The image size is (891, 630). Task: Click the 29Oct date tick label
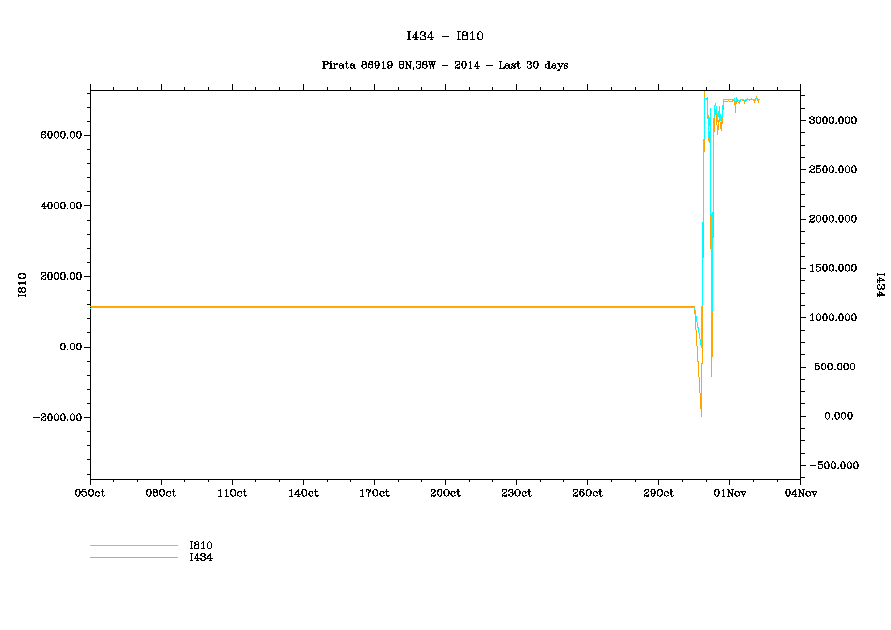[x=658, y=492]
